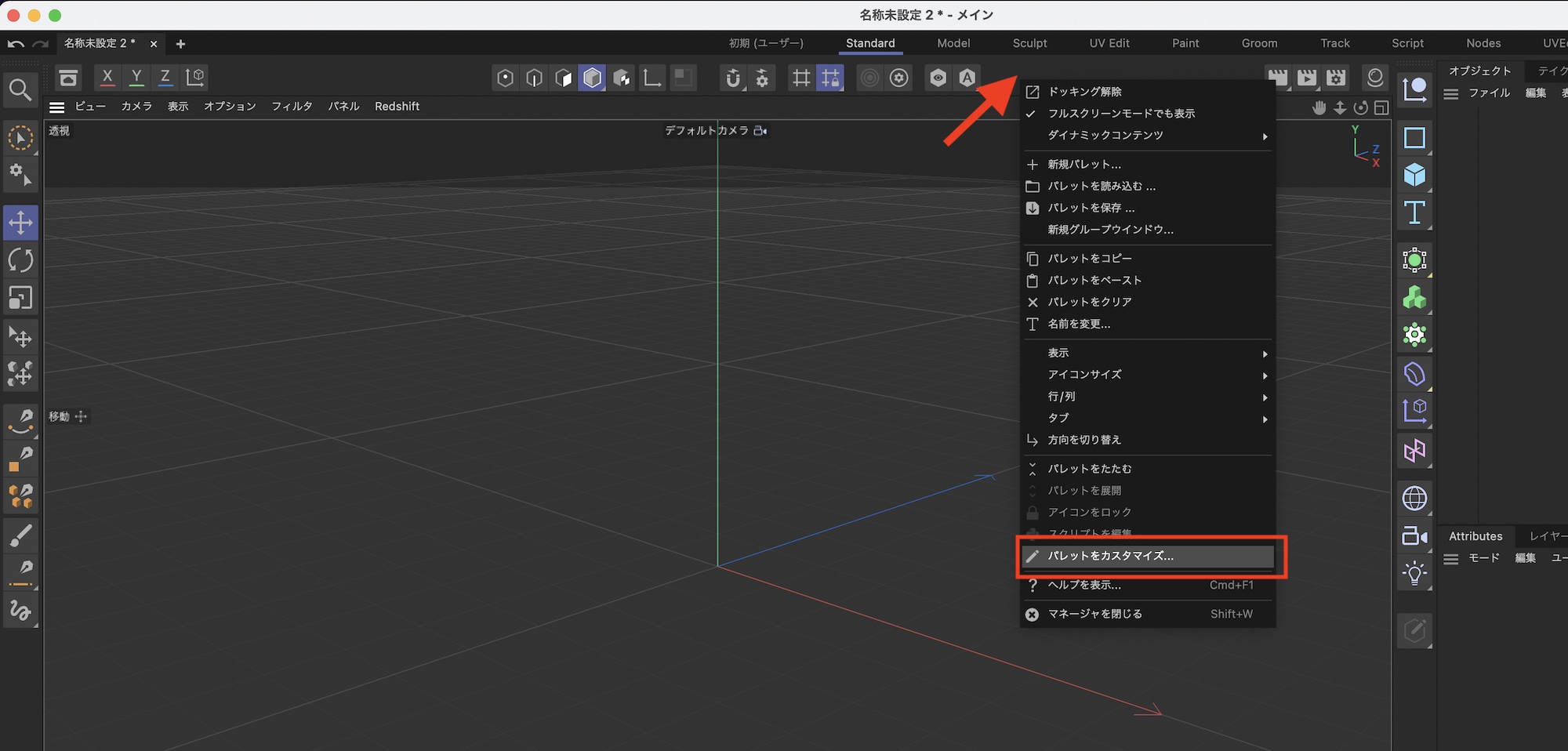Select the Move tool in left toolbar
Screen dimensions: 1568x751
pyautogui.click(x=20, y=223)
